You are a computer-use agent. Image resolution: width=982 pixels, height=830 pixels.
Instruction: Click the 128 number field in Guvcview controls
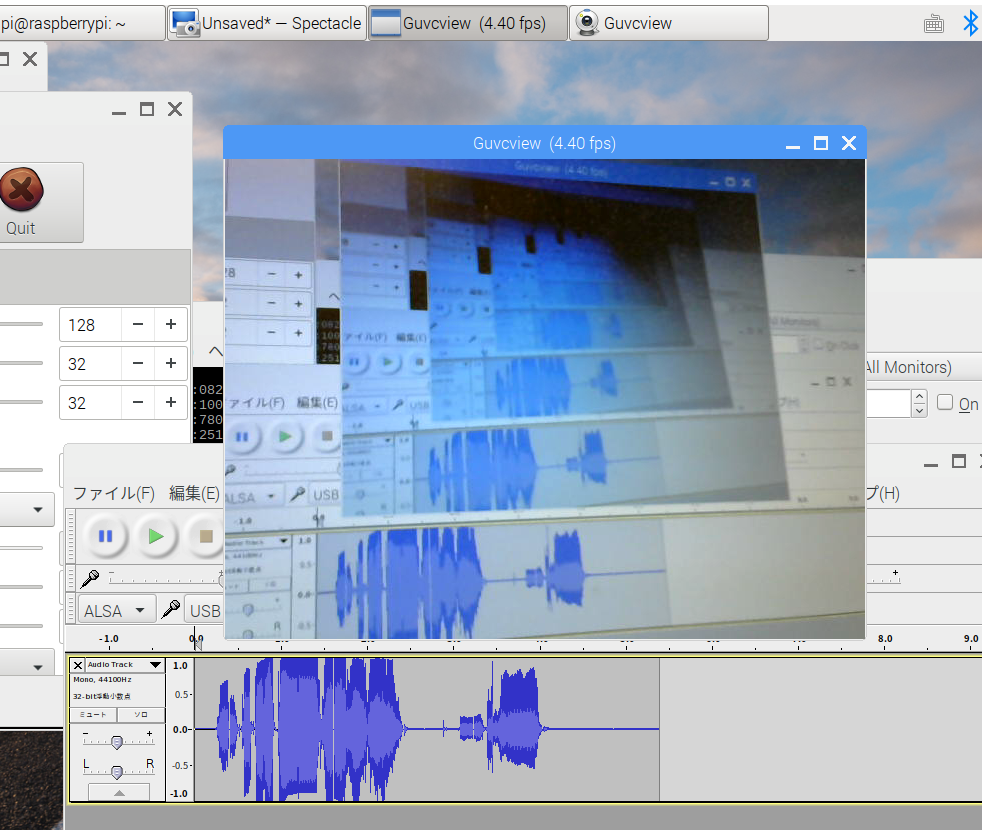90,325
